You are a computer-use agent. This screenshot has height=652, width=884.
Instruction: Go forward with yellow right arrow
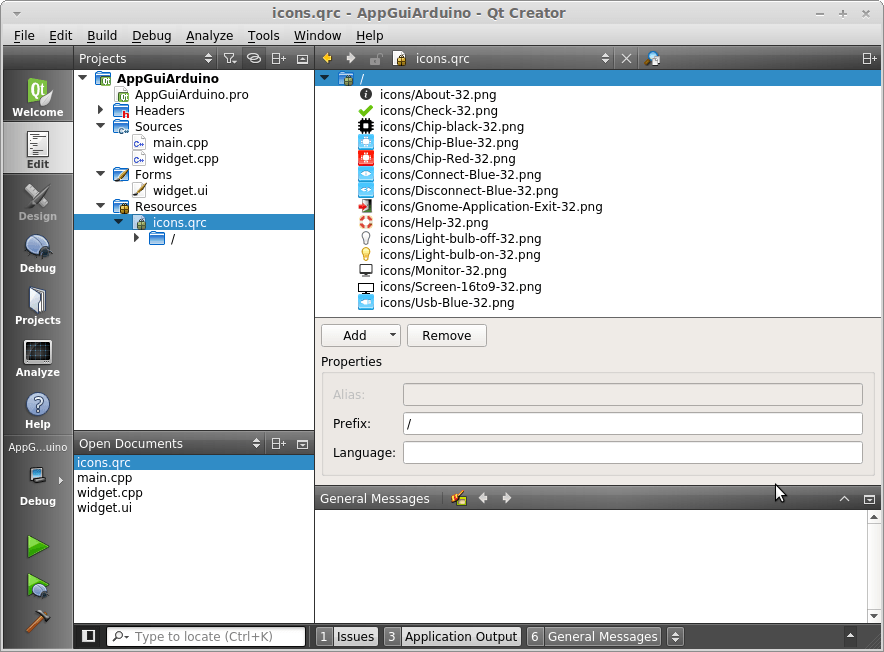351,58
